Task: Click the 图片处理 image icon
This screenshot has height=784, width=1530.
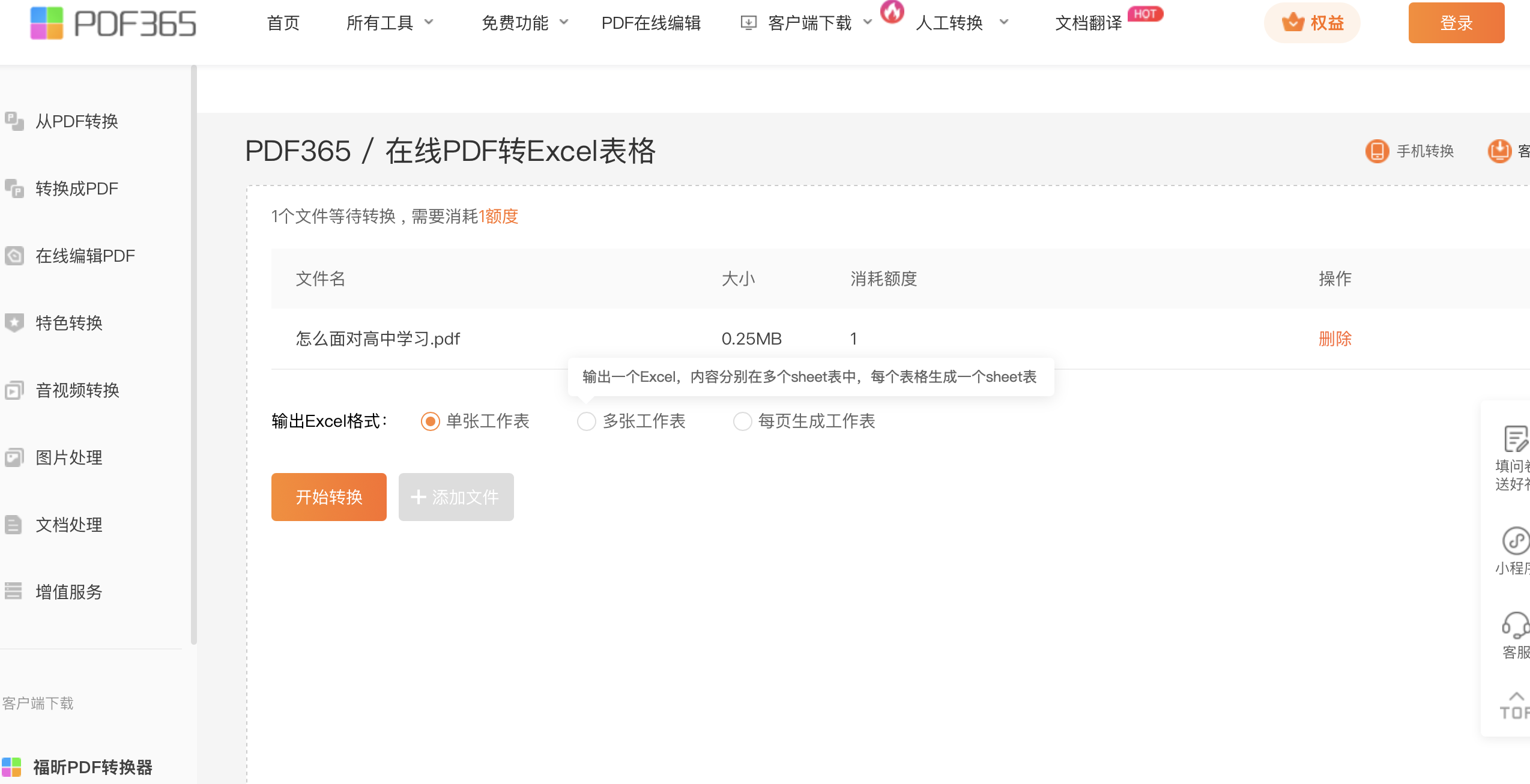Action: (x=14, y=457)
